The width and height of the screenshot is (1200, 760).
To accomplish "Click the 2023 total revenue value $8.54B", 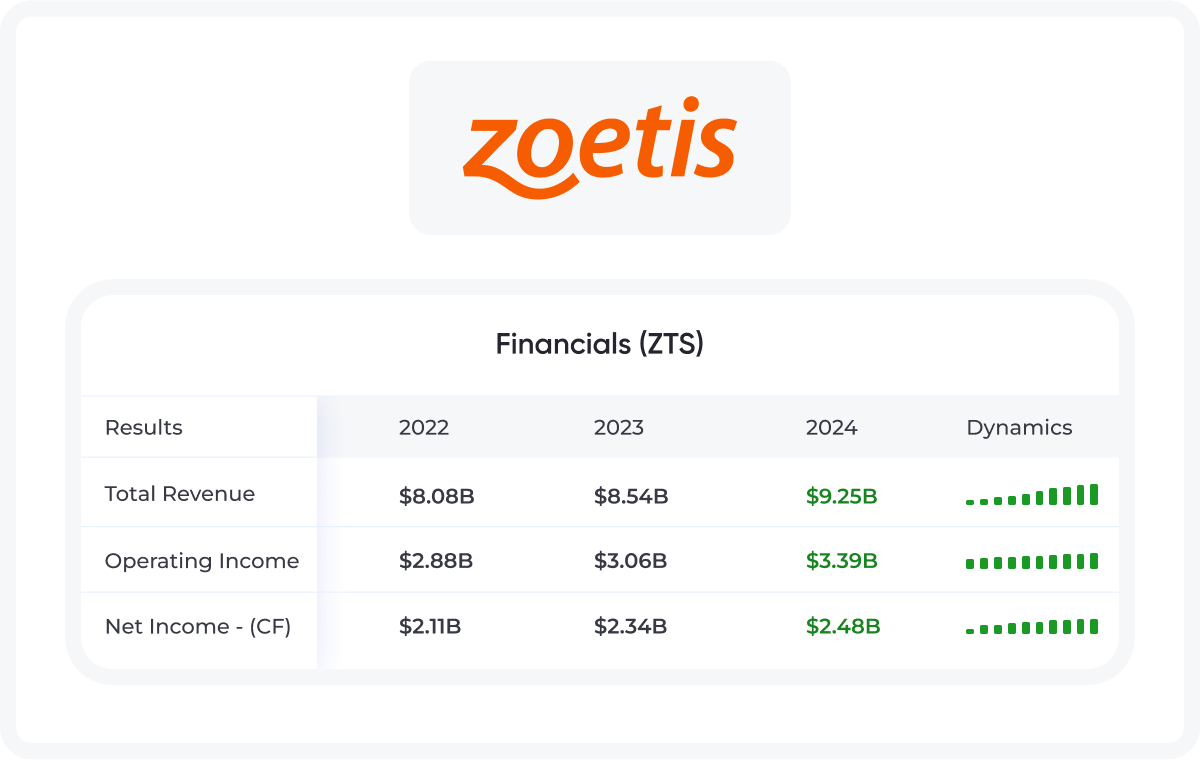I will [x=631, y=495].
